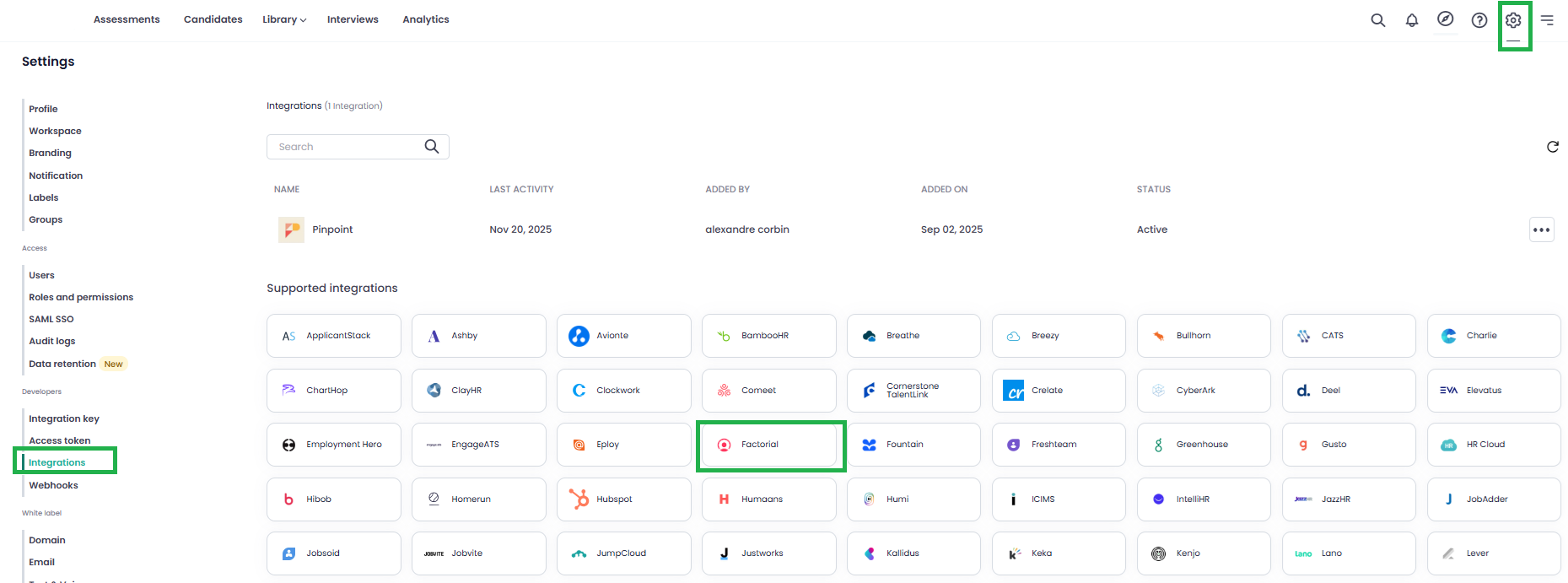Image resolution: width=1568 pixels, height=583 pixels.
Task: Select the Employment Hero integration card
Action: click(x=334, y=445)
